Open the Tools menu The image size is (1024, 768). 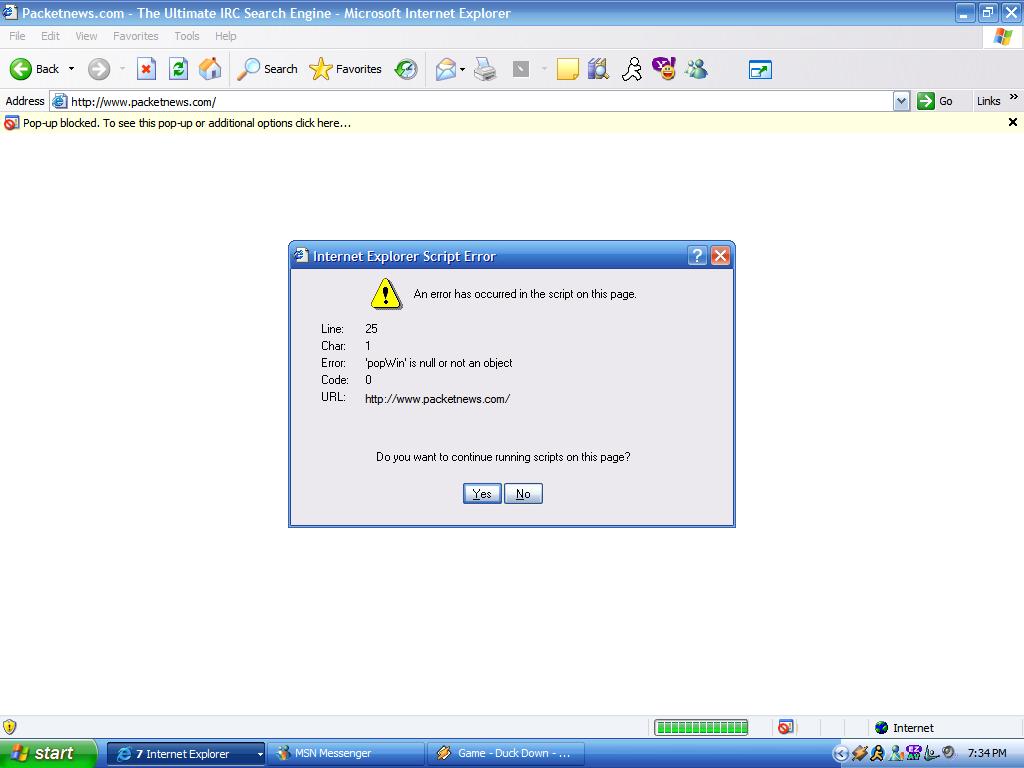186,36
